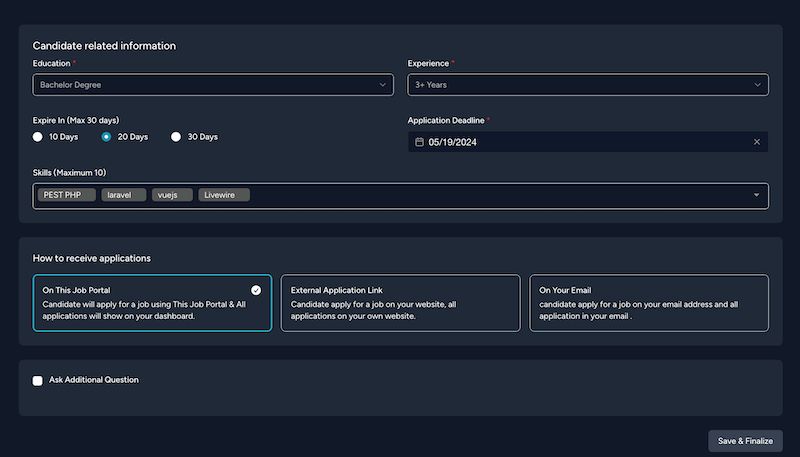Select the 10 Days expiry option

38,137
